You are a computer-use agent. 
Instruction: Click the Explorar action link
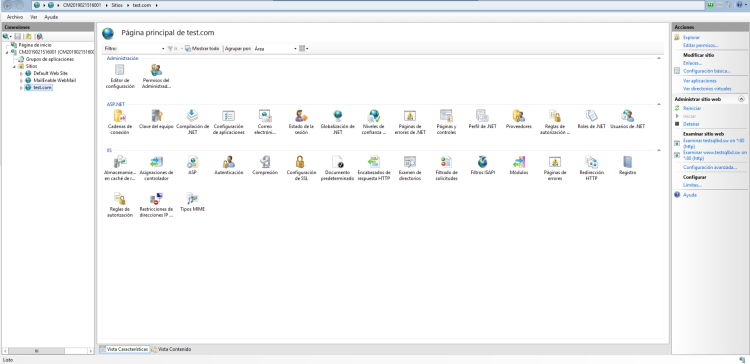point(691,37)
